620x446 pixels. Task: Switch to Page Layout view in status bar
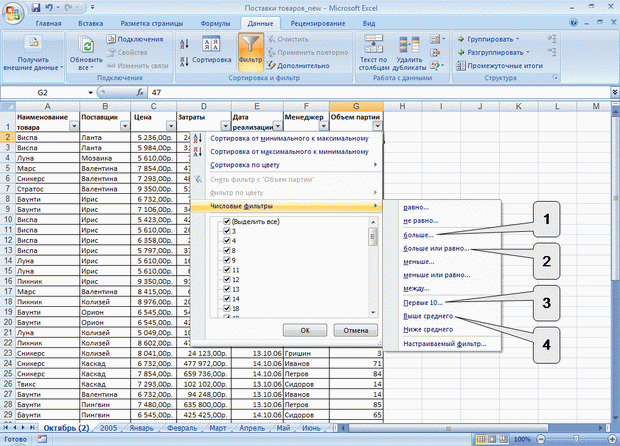point(492,439)
